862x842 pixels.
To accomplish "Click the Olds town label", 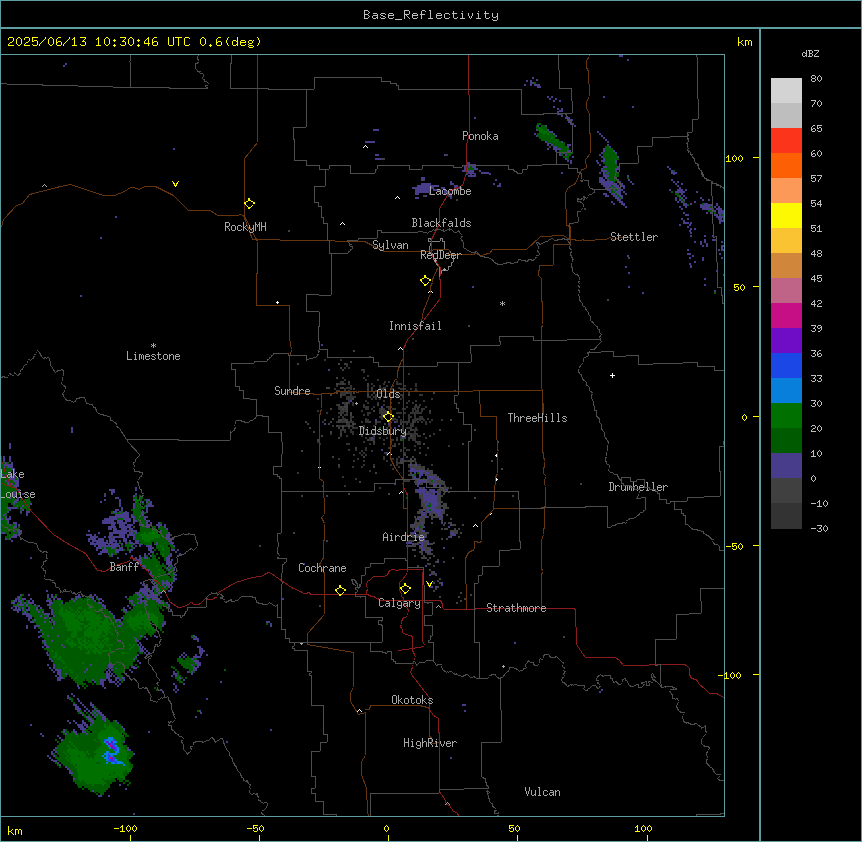I will pos(389,394).
